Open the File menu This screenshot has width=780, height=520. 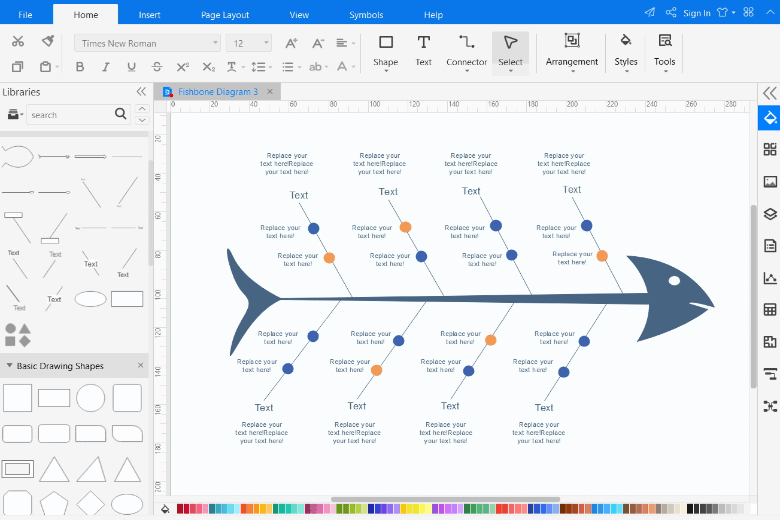tap(25, 15)
